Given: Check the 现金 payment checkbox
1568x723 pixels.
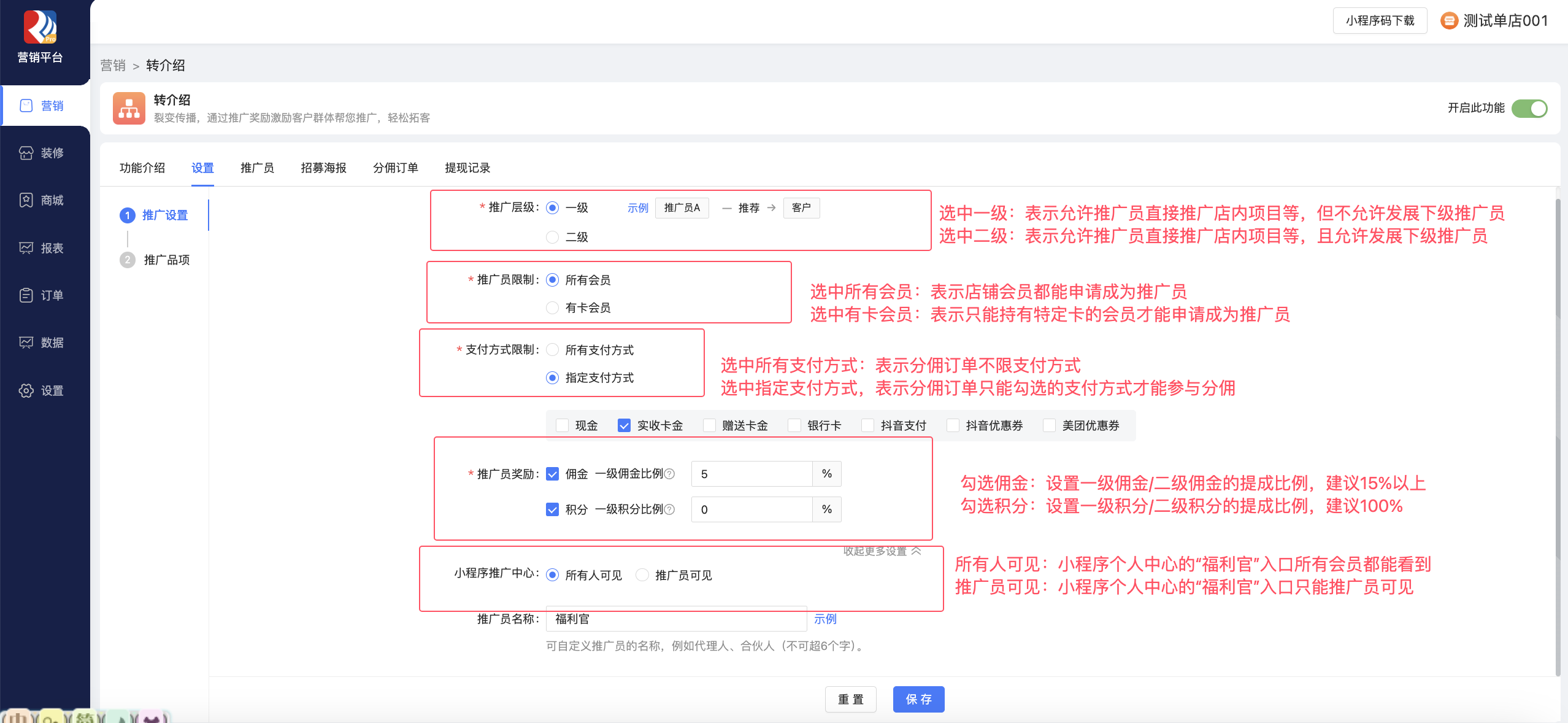Looking at the screenshot, I should [x=562, y=425].
